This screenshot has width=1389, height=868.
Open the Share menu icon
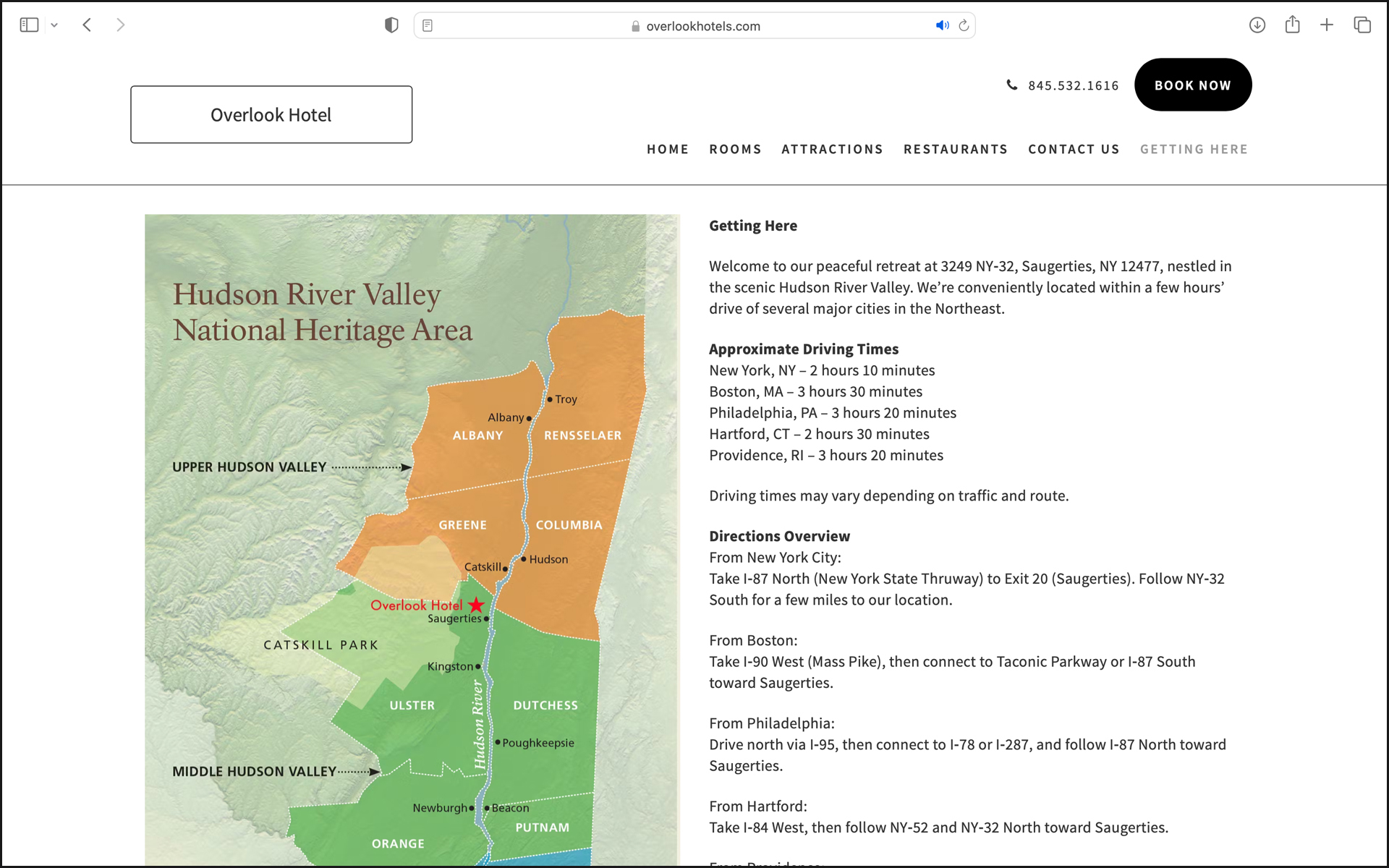click(x=1293, y=25)
